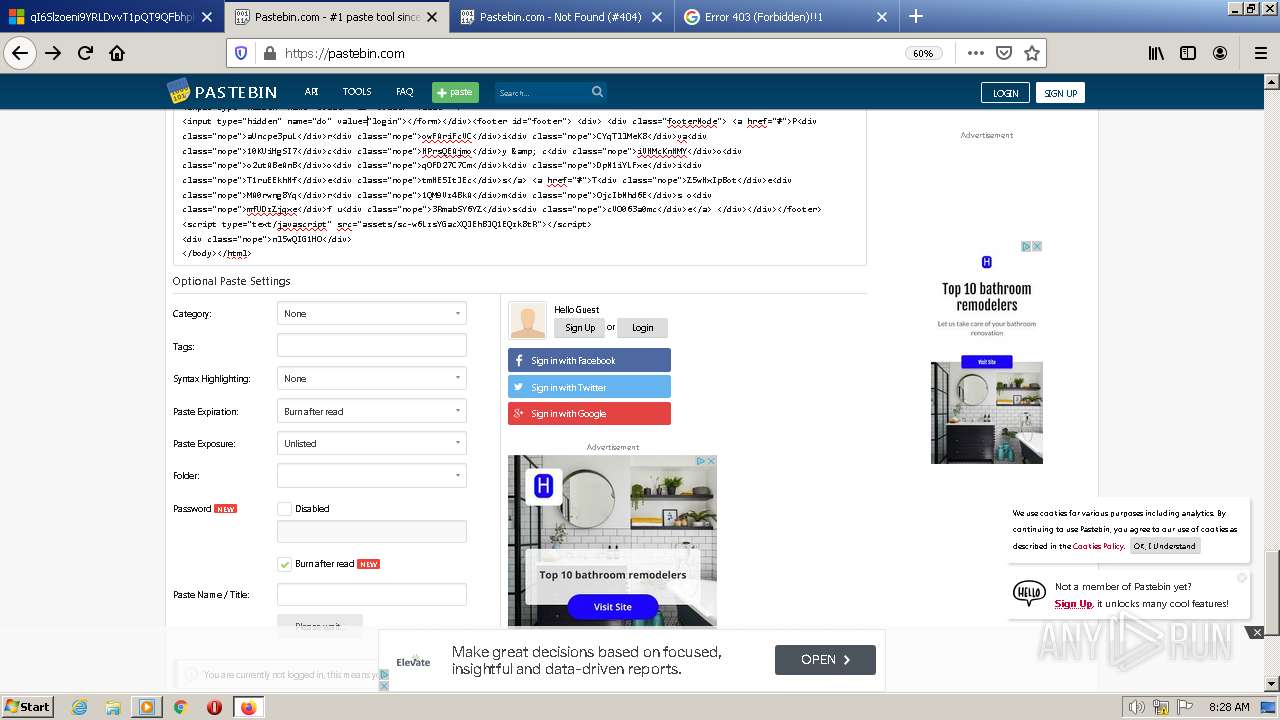Click header LOGIN button

tap(1005, 93)
